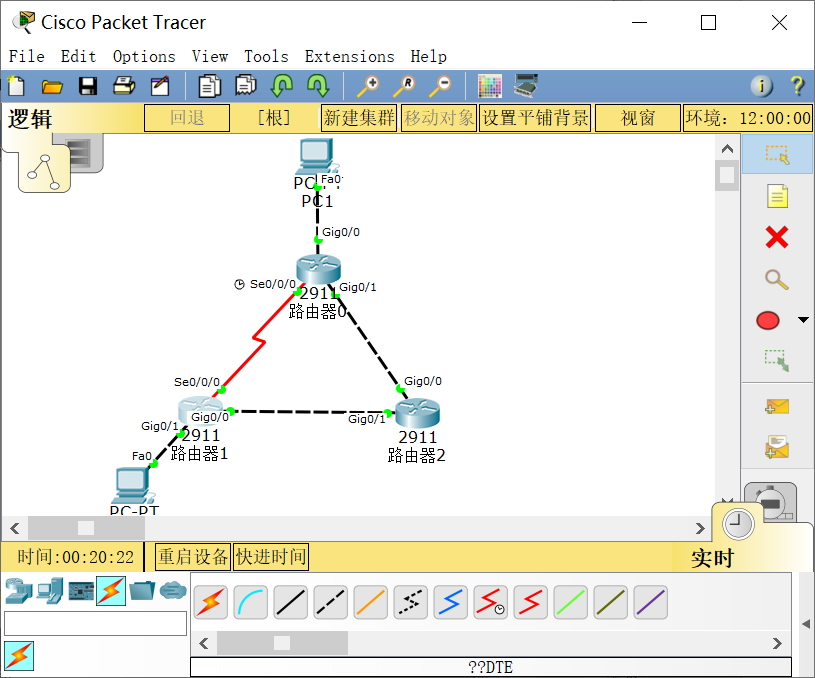
Task: Pick the console cable
Action: click(251, 603)
